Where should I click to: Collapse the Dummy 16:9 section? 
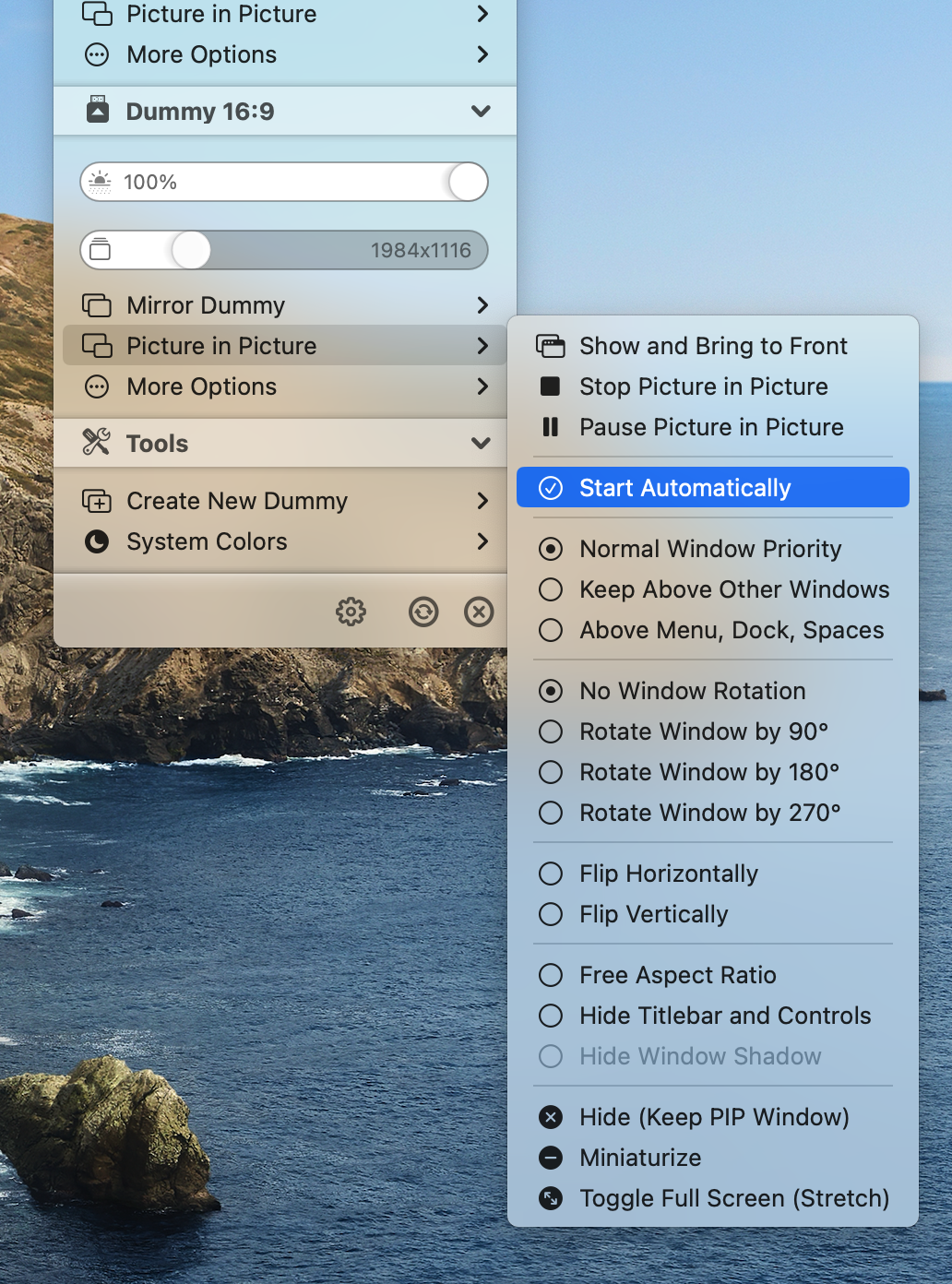click(481, 111)
